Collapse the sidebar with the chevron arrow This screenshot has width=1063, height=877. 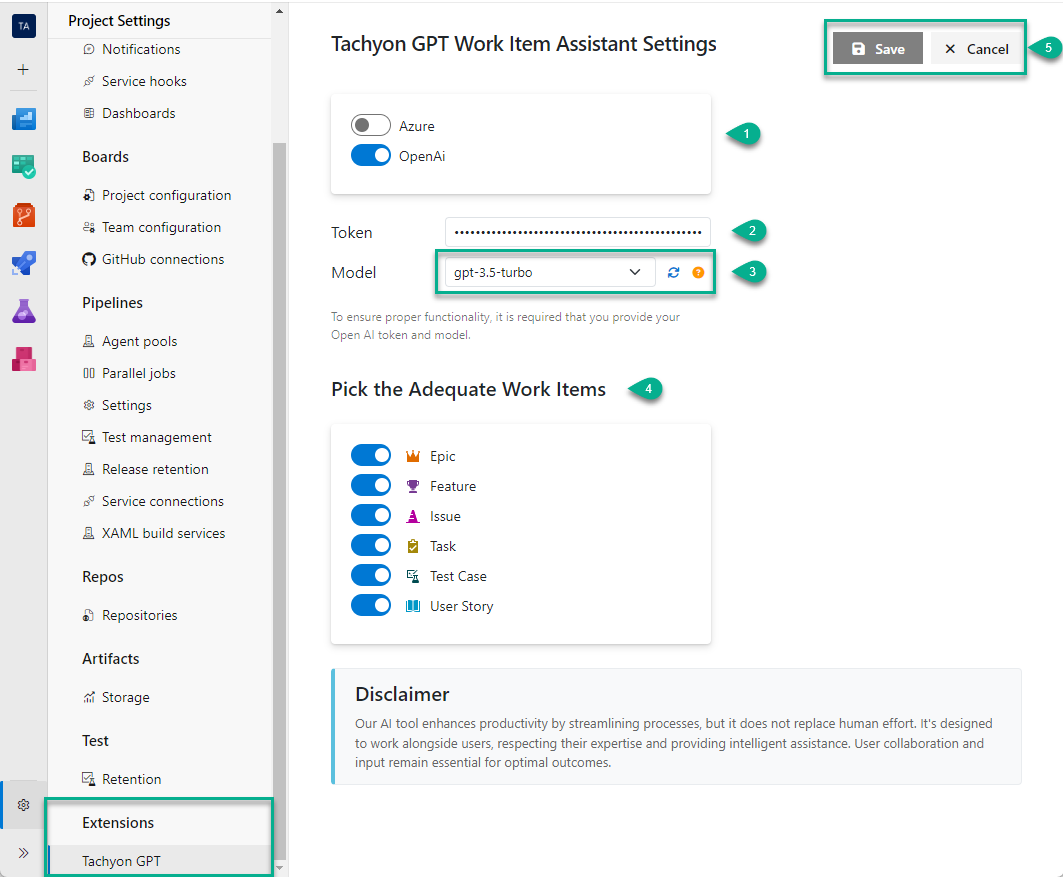23,853
